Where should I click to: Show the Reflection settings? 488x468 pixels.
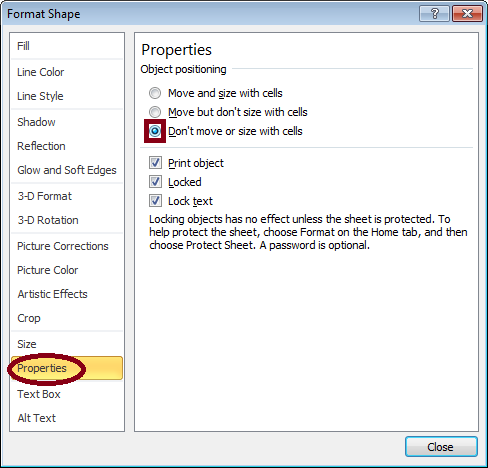tap(67, 146)
